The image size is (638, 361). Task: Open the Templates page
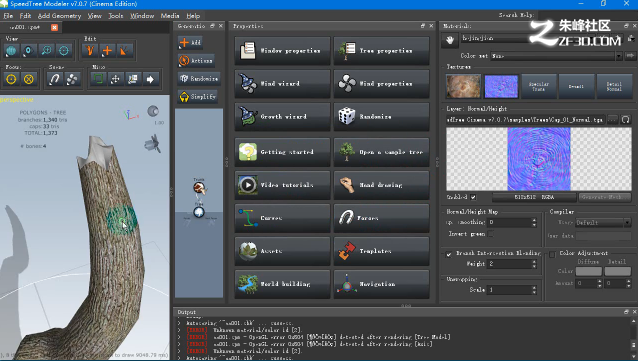[381, 251]
